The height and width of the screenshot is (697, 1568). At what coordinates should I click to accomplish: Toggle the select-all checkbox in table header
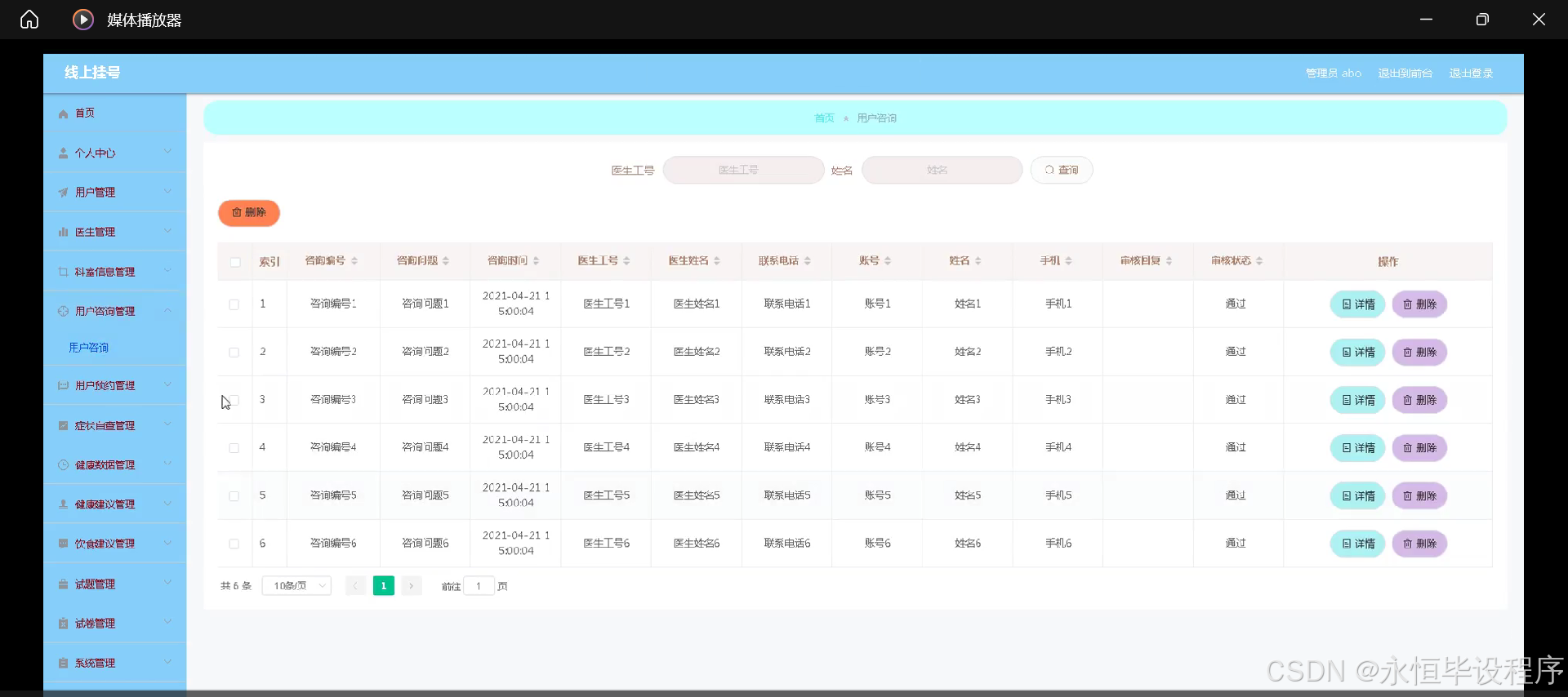pos(235,262)
